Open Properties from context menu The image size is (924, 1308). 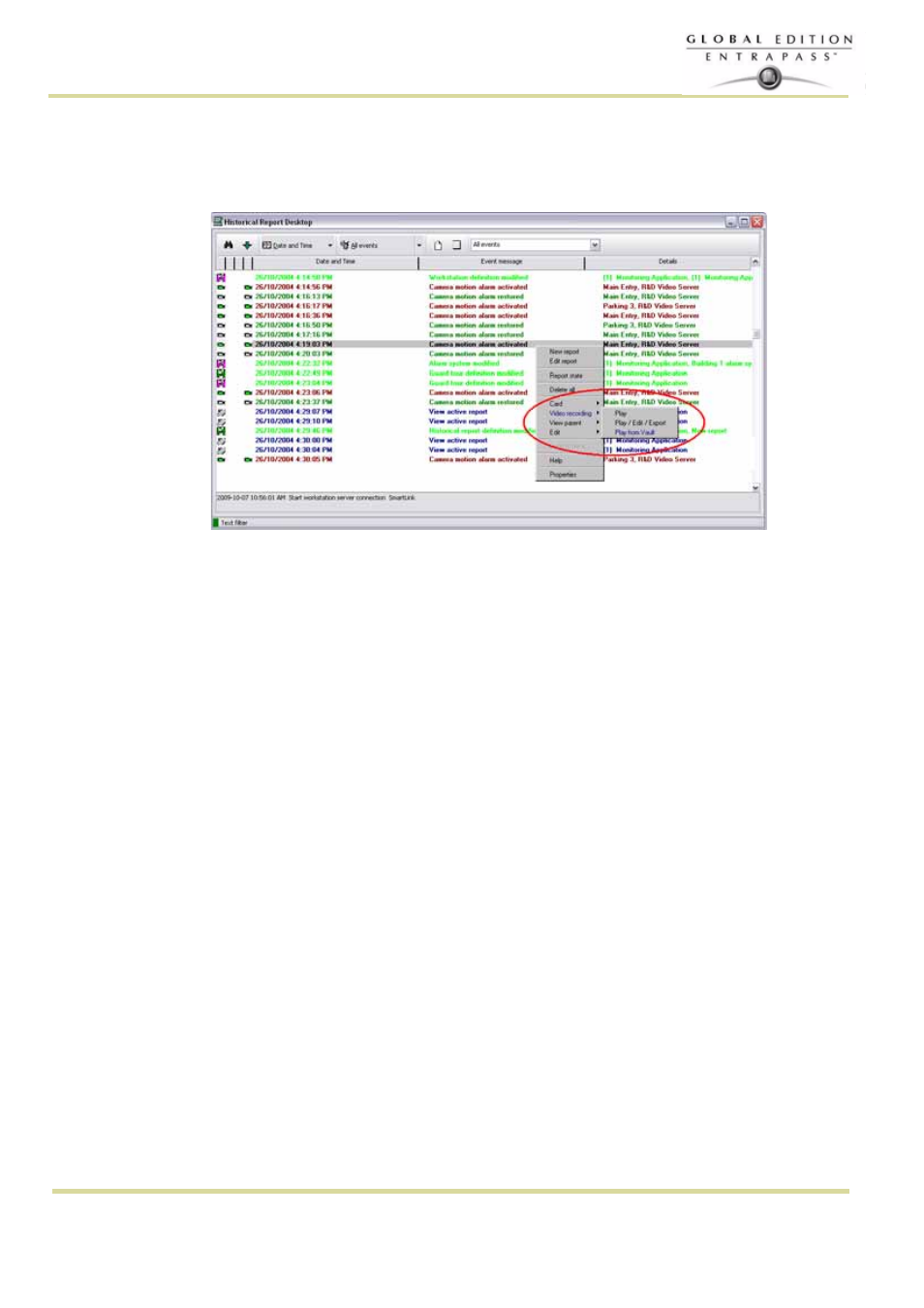point(570,475)
